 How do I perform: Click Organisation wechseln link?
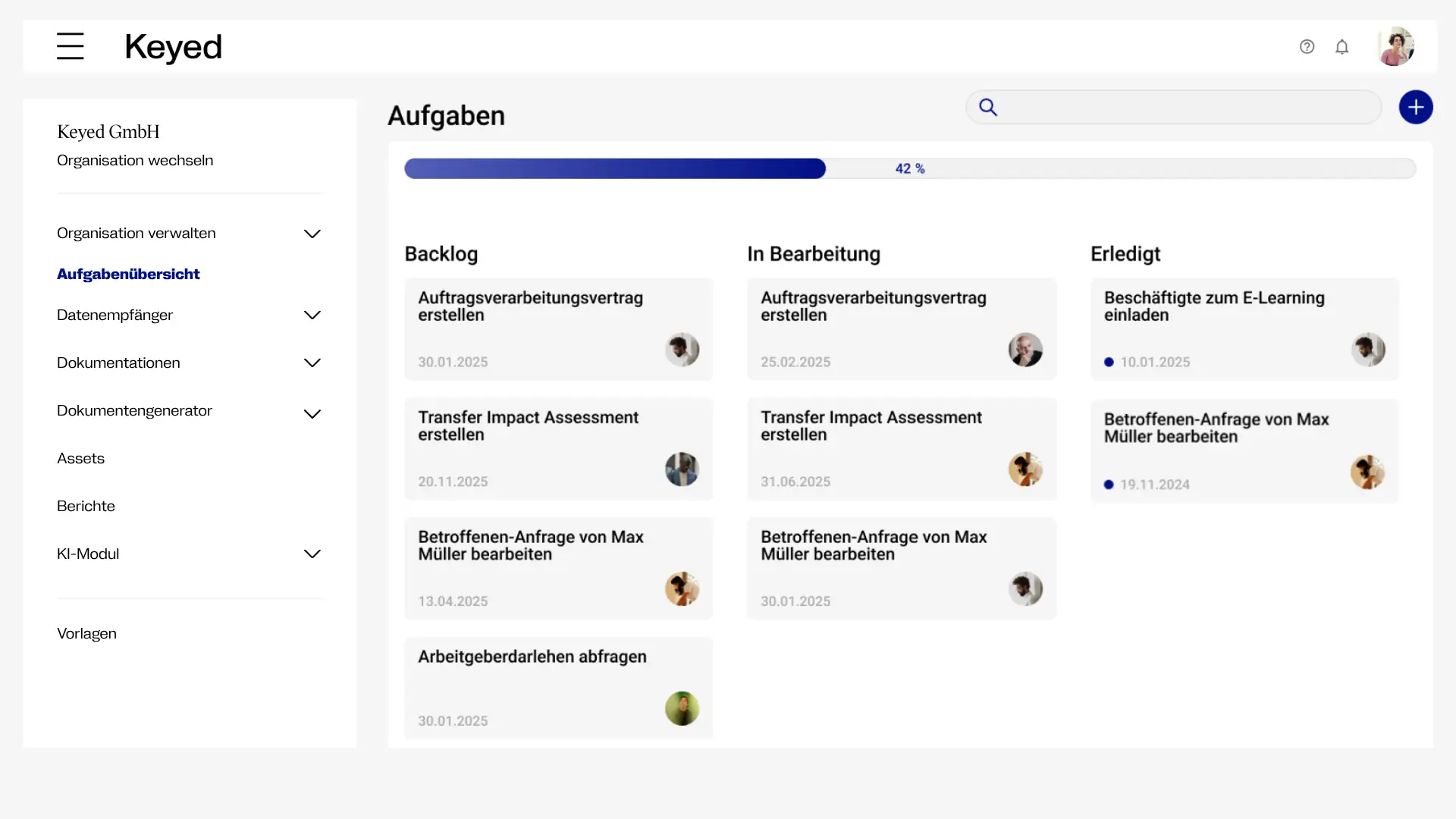135,160
